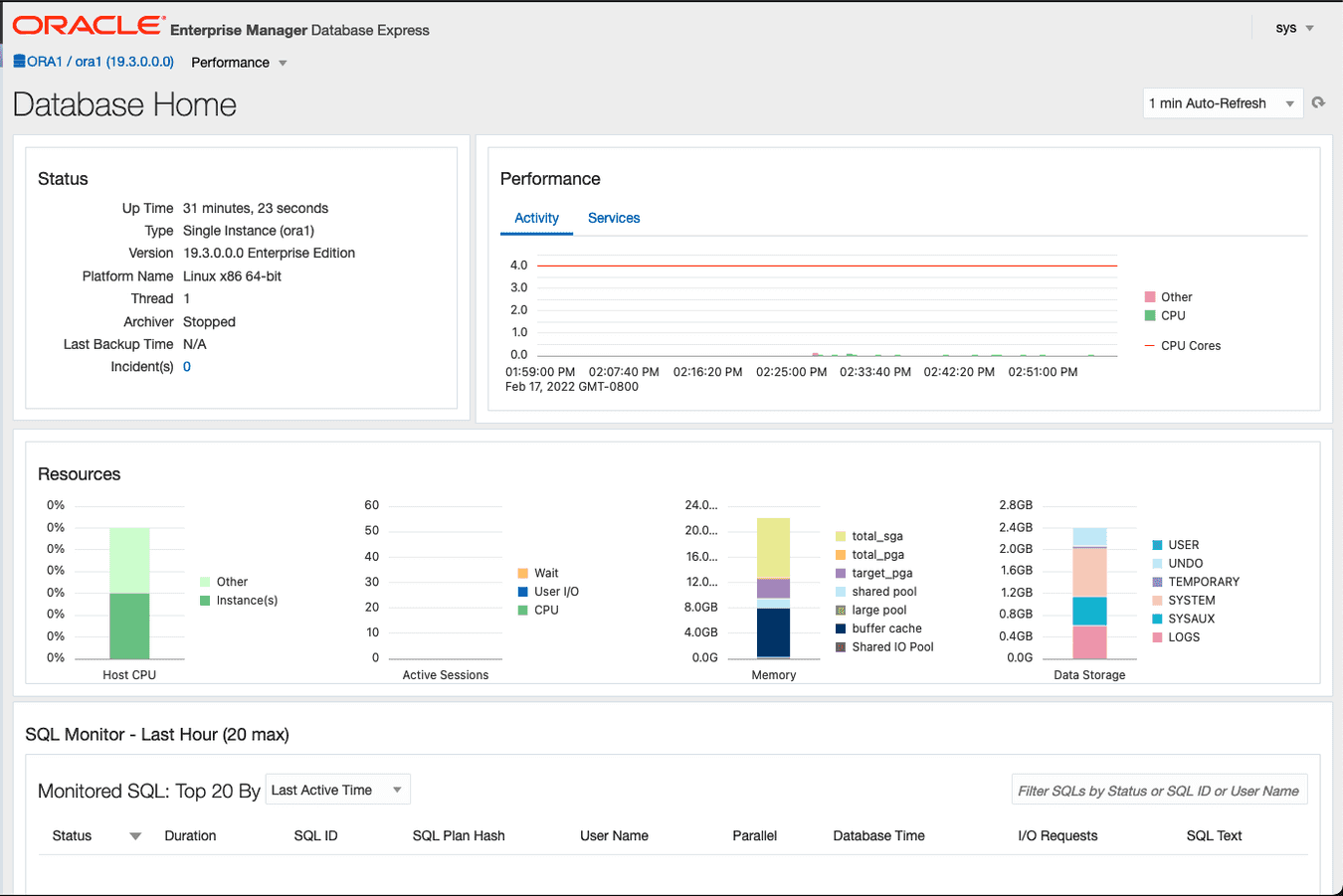Click the Instance(s) legend swatch
Screen dimensions: 1343x896
point(205,601)
